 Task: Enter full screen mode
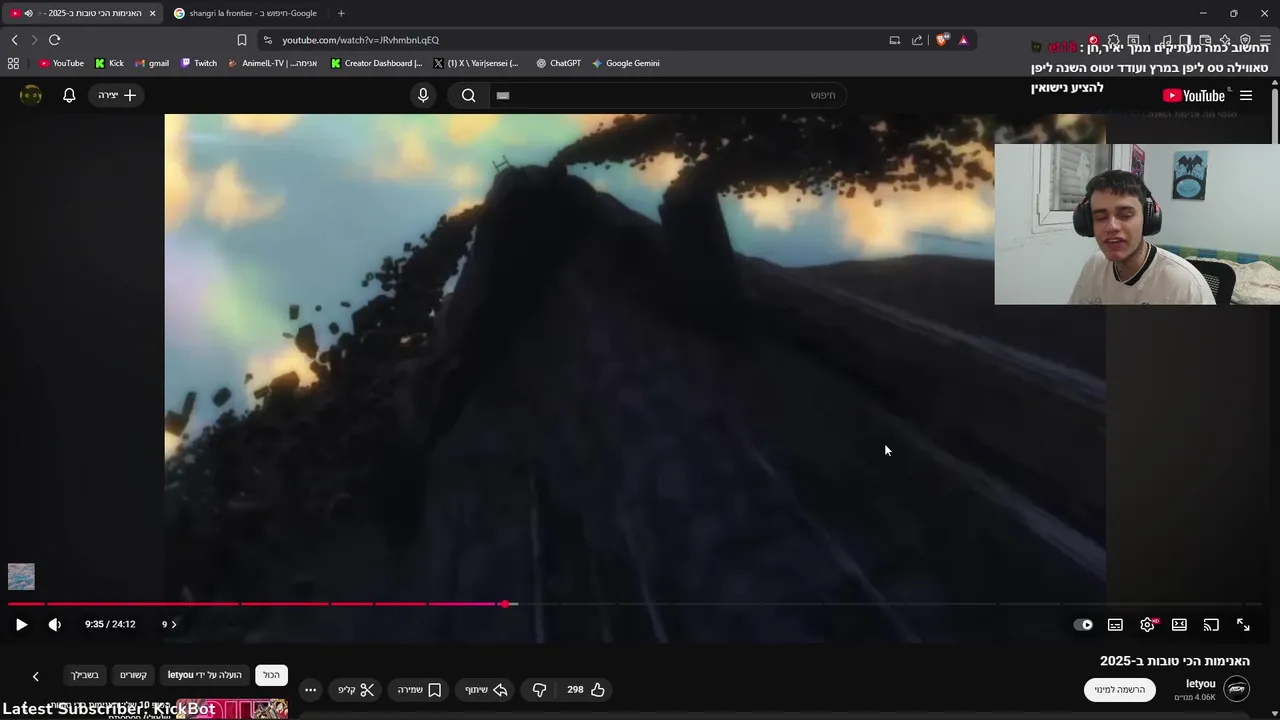[x=1243, y=624]
